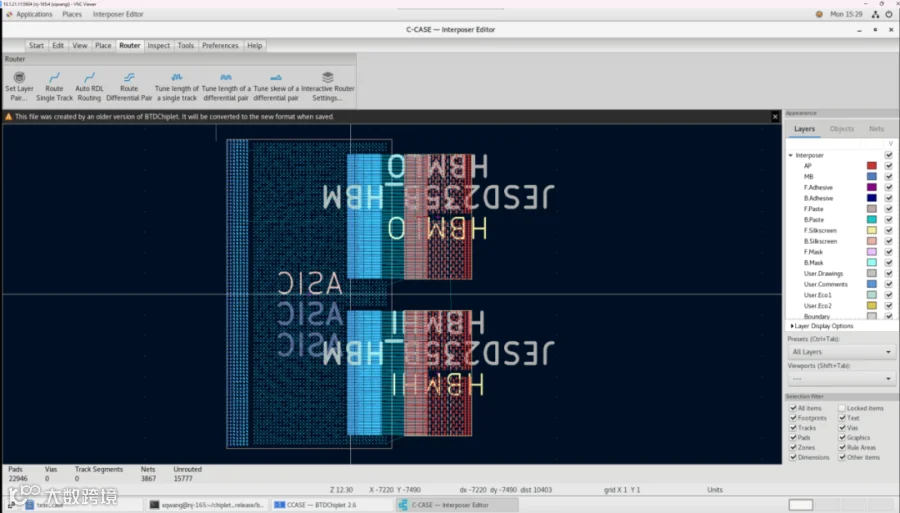Switch to the terminal window in taskbar

tap(207, 505)
